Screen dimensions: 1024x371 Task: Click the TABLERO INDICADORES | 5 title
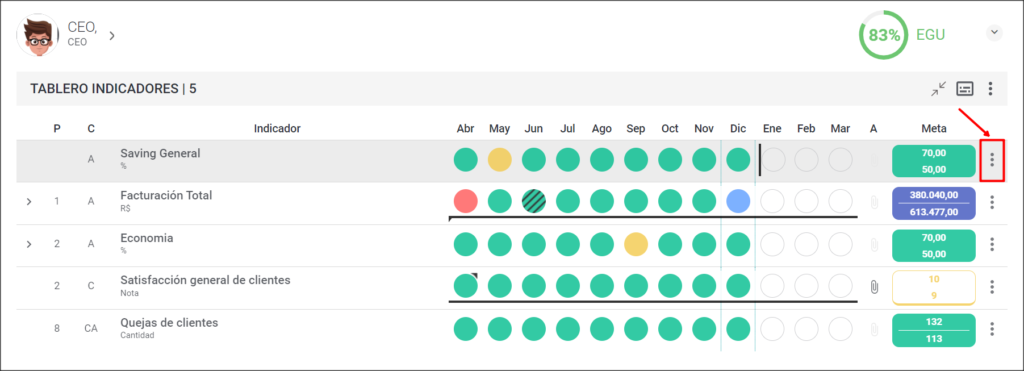114,89
